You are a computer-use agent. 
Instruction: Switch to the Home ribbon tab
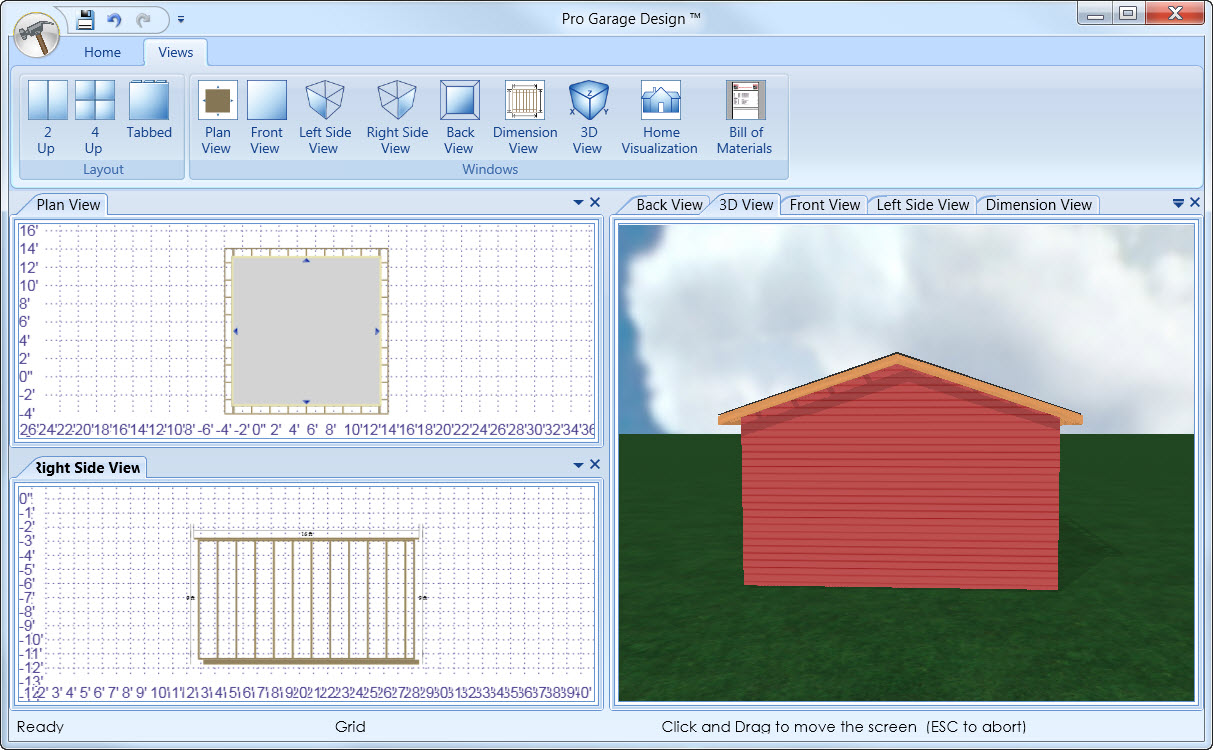tap(102, 52)
